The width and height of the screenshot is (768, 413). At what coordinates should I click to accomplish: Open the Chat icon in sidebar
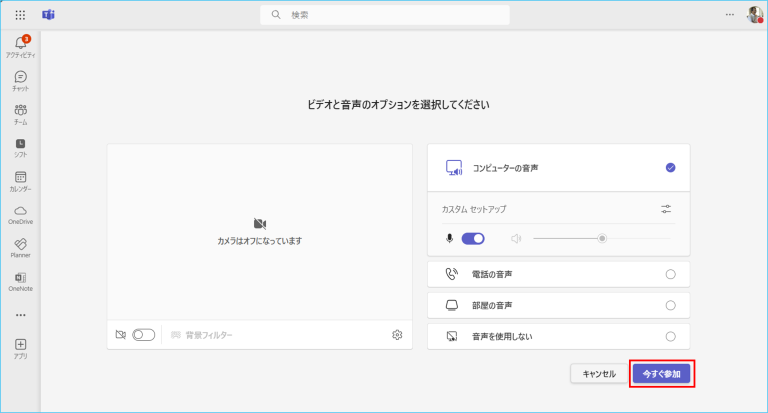pyautogui.click(x=20, y=80)
